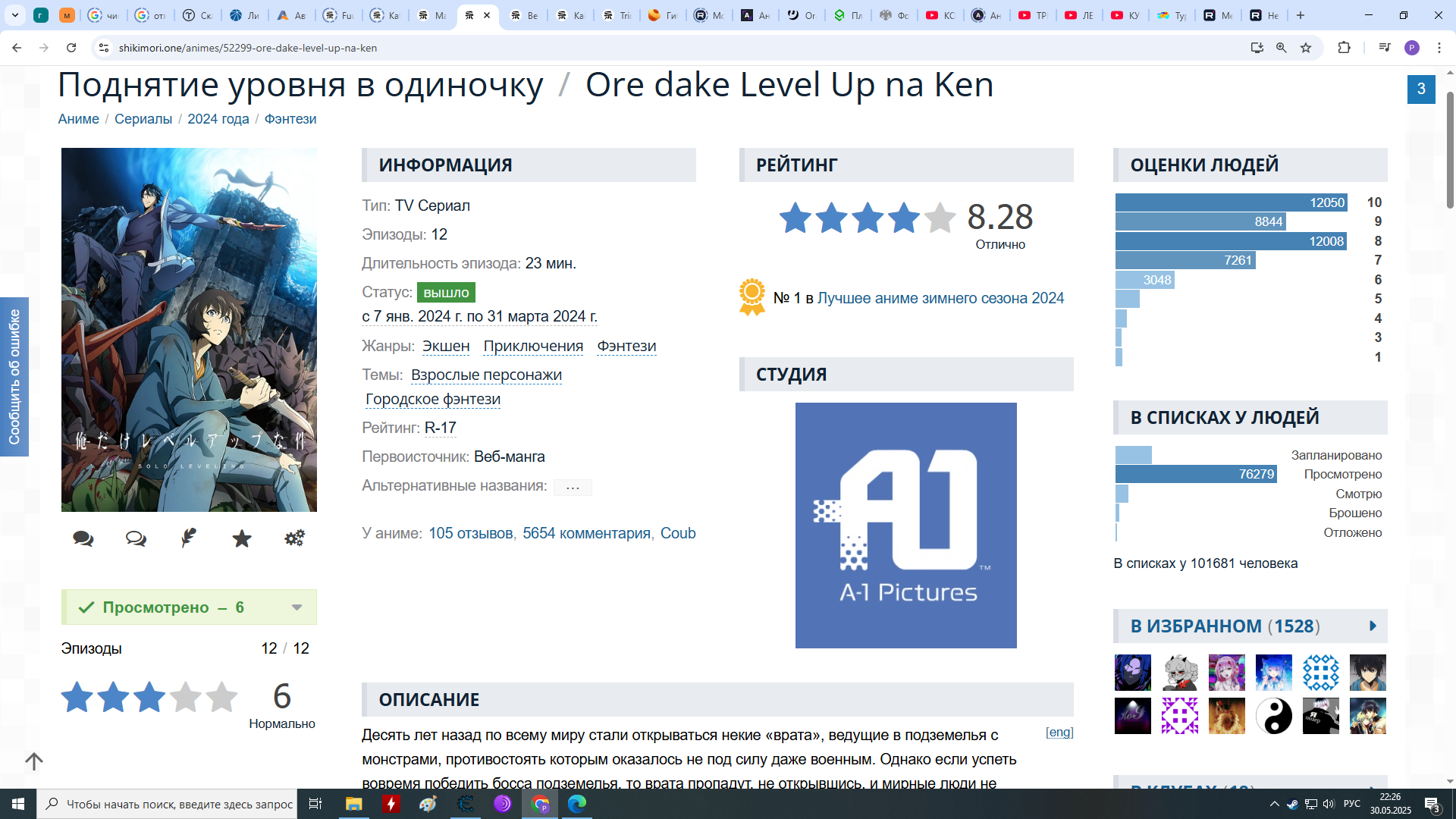Open Microsoft Edge from the taskbar
The width and height of the screenshot is (1456, 819).
click(577, 804)
